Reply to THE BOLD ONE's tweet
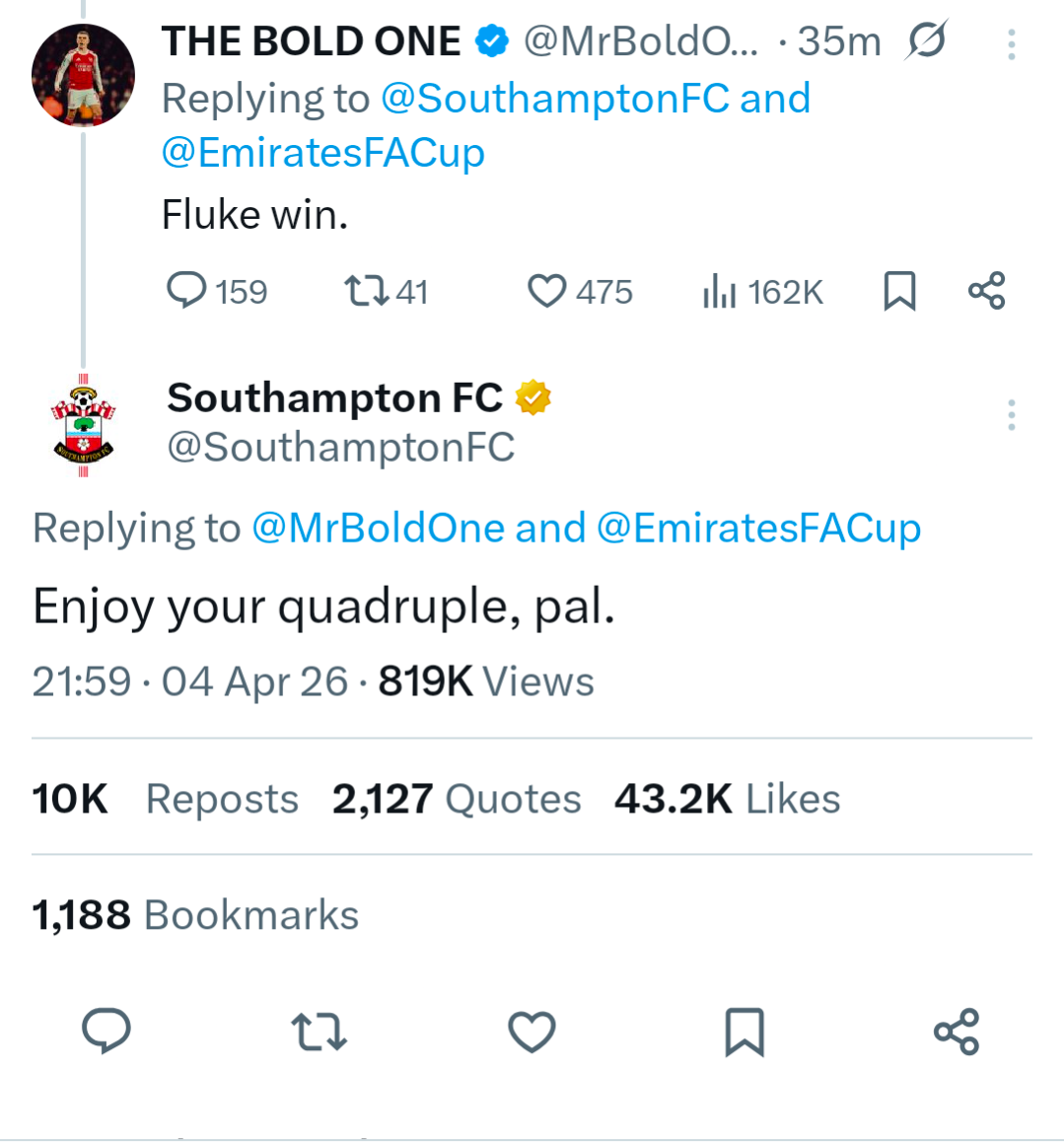This screenshot has width=1064, height=1142. pyautogui.click(x=186, y=291)
